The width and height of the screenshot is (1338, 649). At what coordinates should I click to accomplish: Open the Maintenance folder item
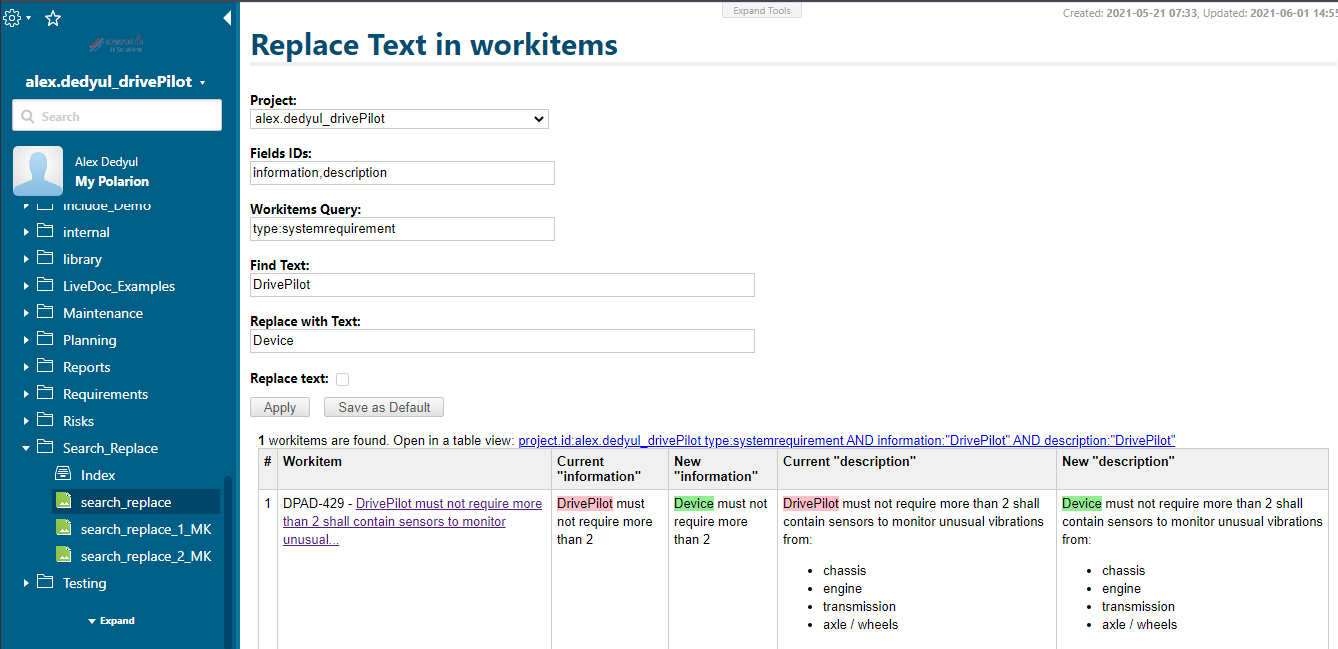[x=103, y=313]
